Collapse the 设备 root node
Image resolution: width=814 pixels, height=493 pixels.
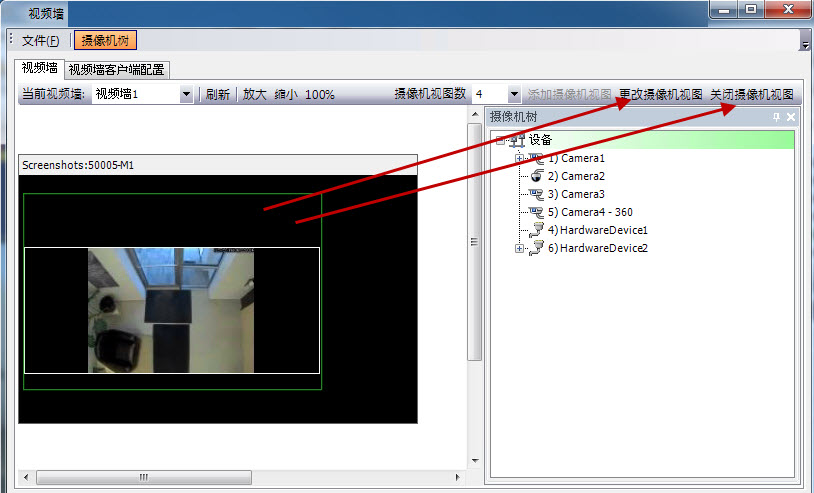pyautogui.click(x=500, y=141)
